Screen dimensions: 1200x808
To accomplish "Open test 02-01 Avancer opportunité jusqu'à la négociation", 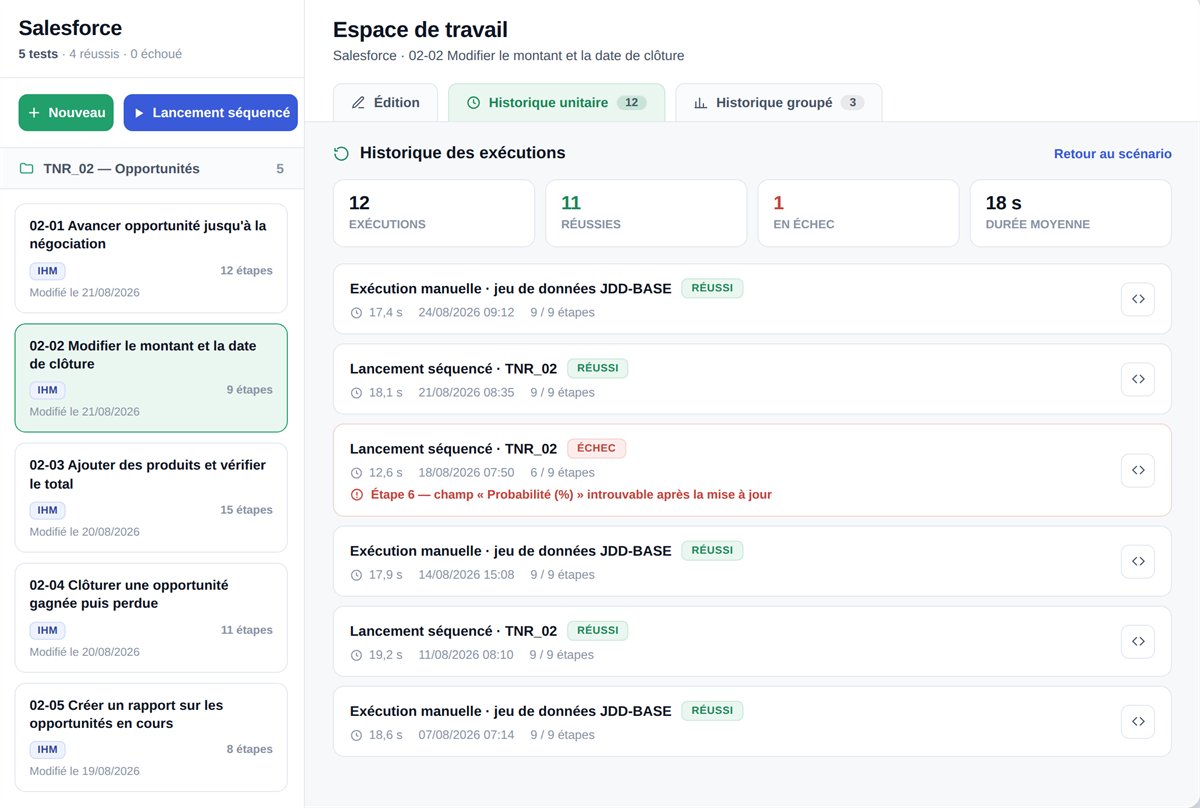I will (x=151, y=258).
